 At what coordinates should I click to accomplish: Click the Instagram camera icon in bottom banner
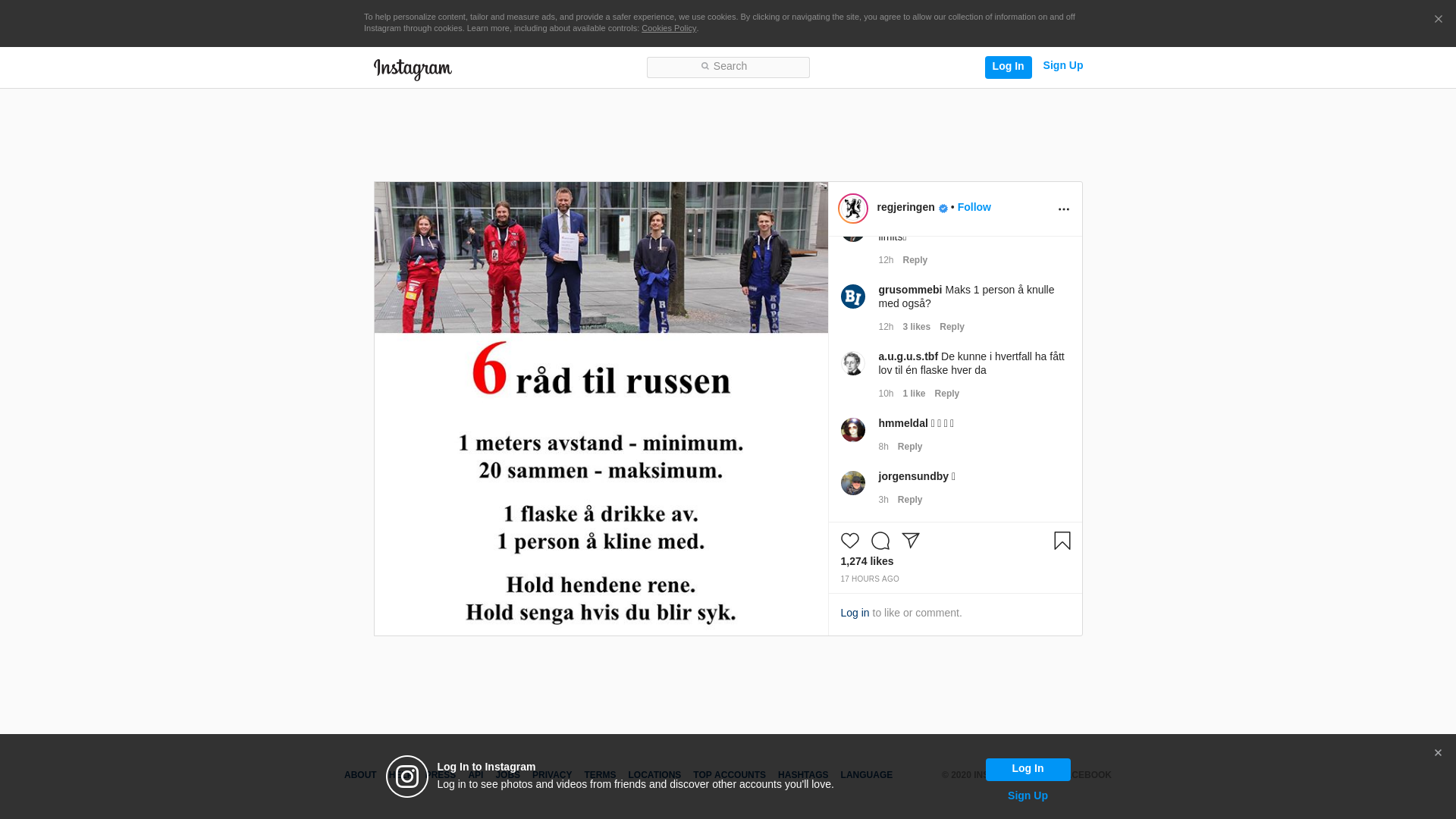tap(407, 777)
